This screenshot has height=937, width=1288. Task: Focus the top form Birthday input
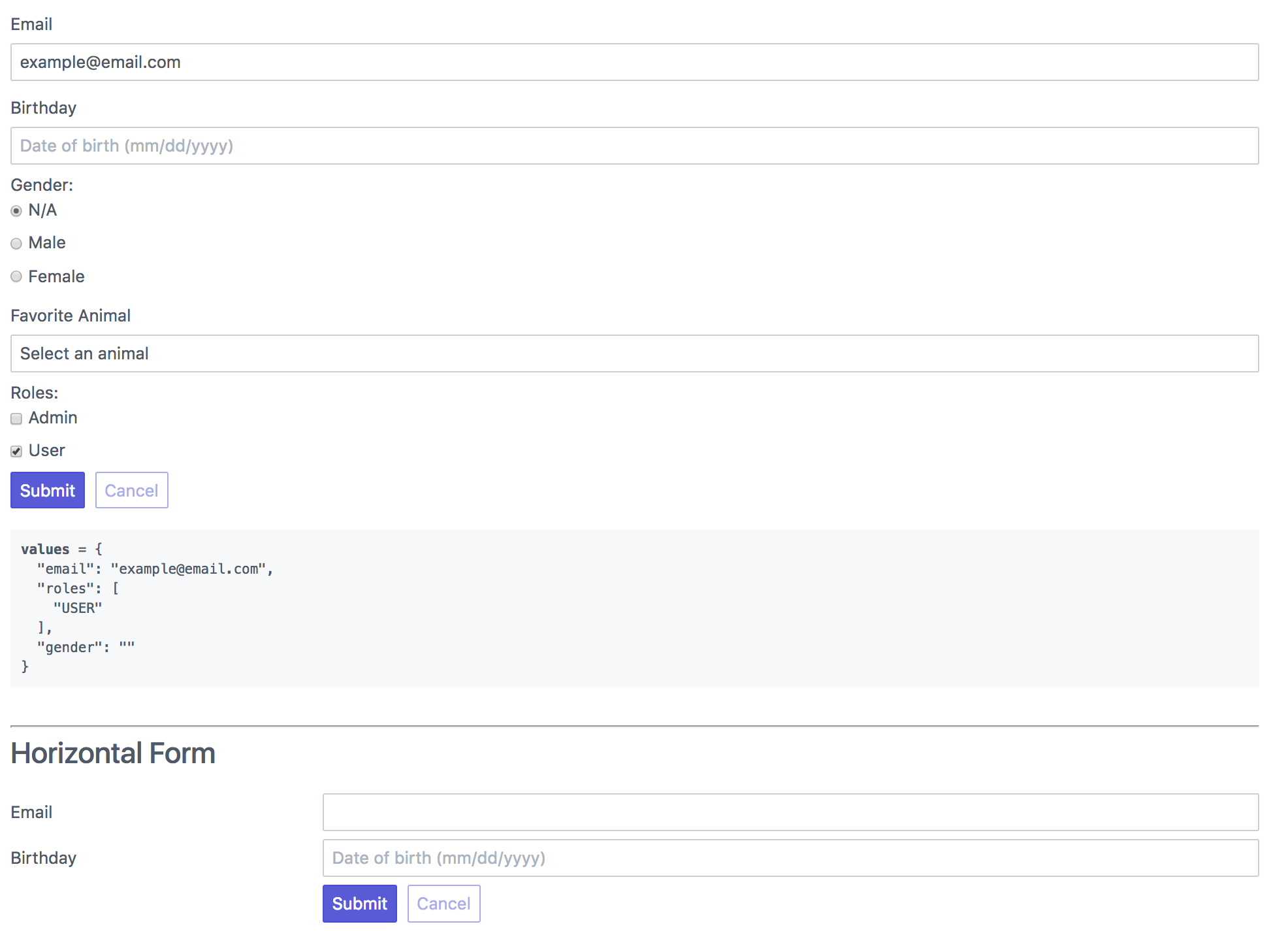tap(634, 146)
